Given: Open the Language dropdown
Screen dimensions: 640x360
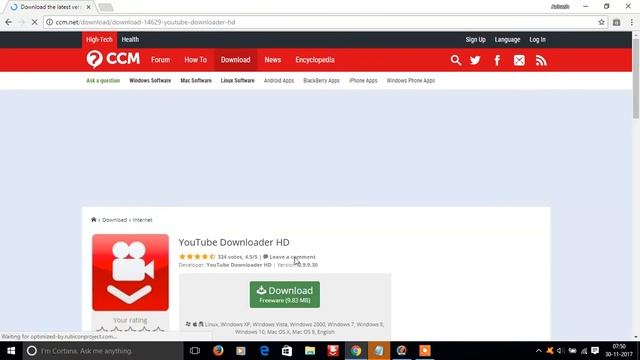Looking at the screenshot, I should pyautogui.click(x=507, y=40).
